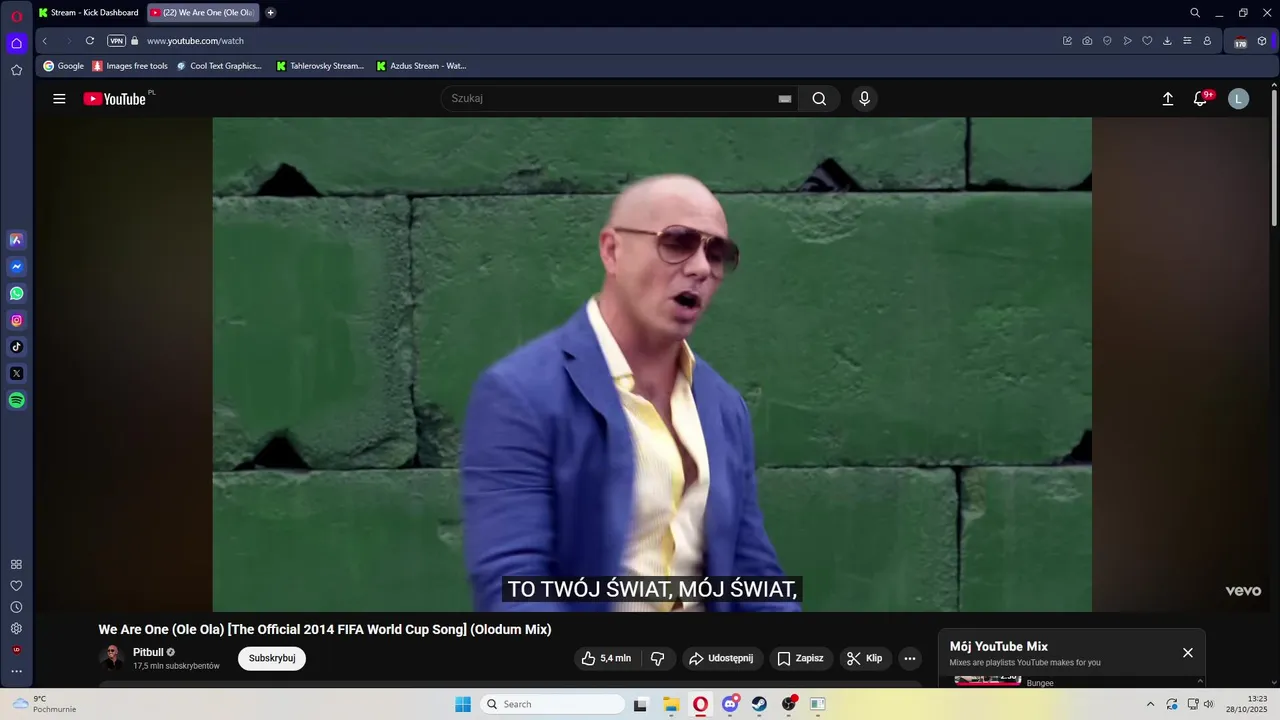Open Aria AI in the sidebar

(16, 240)
